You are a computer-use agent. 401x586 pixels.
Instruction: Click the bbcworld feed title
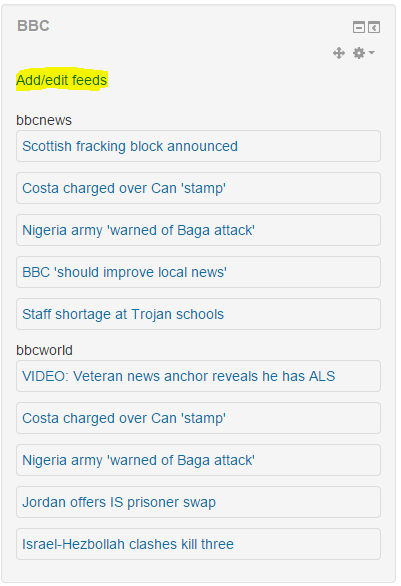(x=44, y=350)
